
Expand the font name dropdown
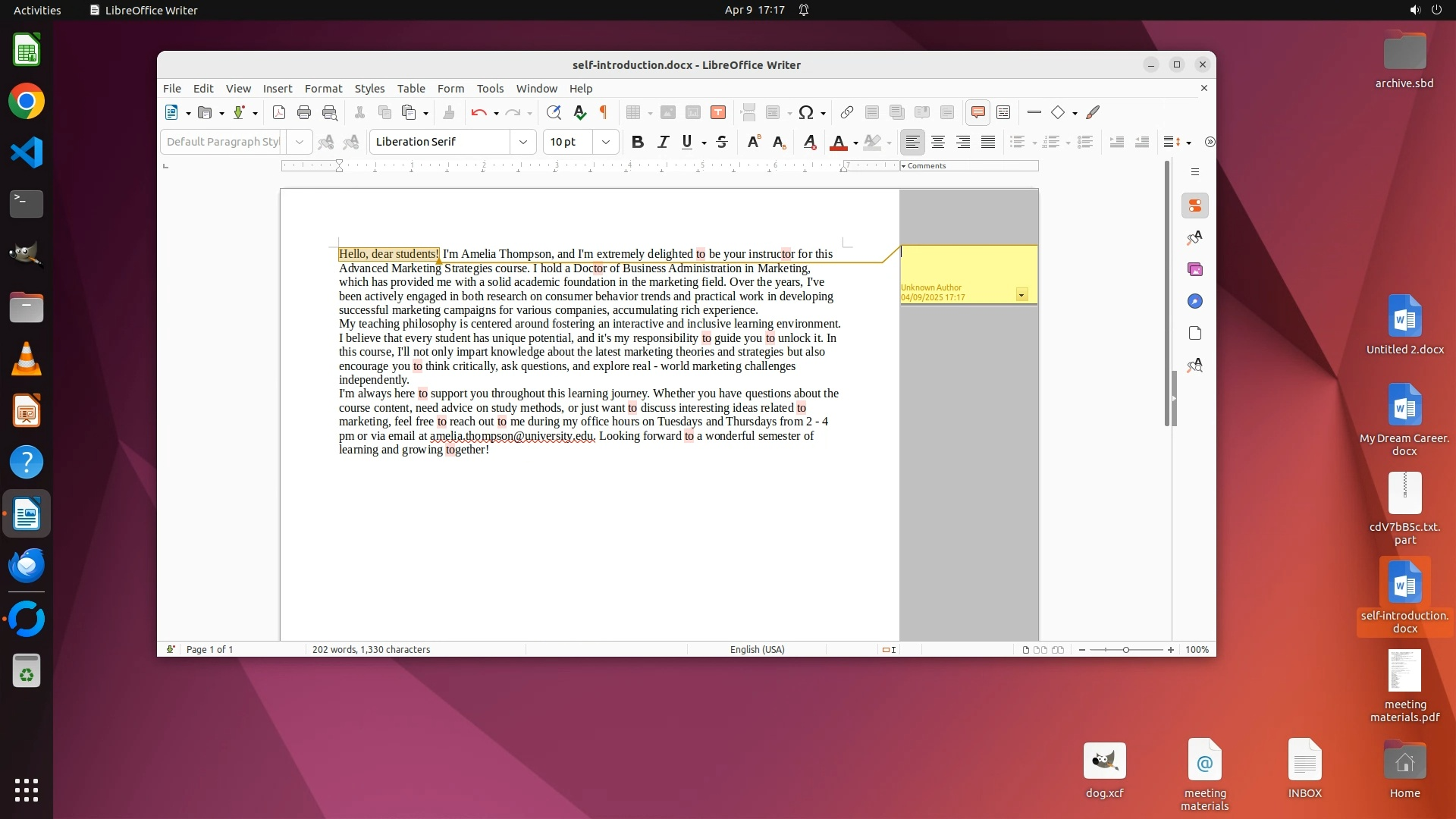(x=522, y=142)
